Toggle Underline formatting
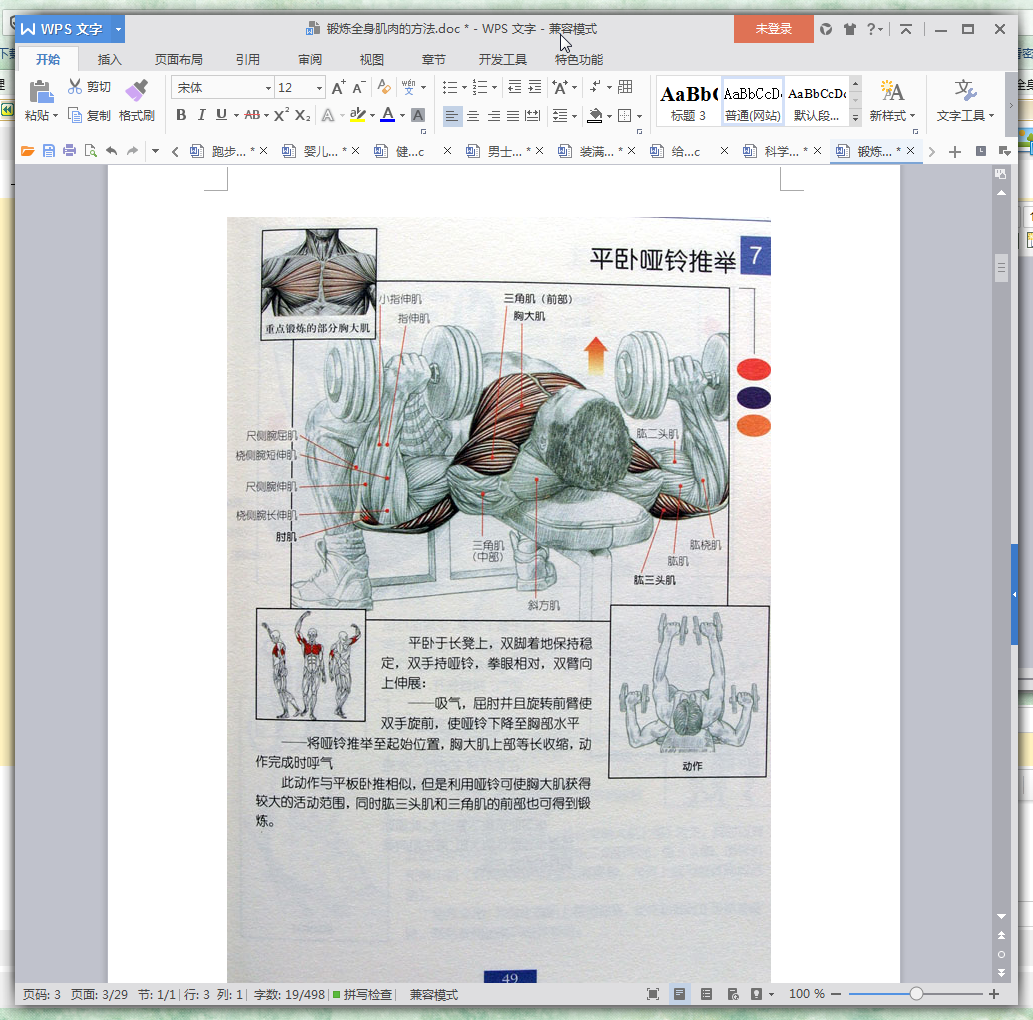This screenshot has width=1033, height=1020. 221,115
